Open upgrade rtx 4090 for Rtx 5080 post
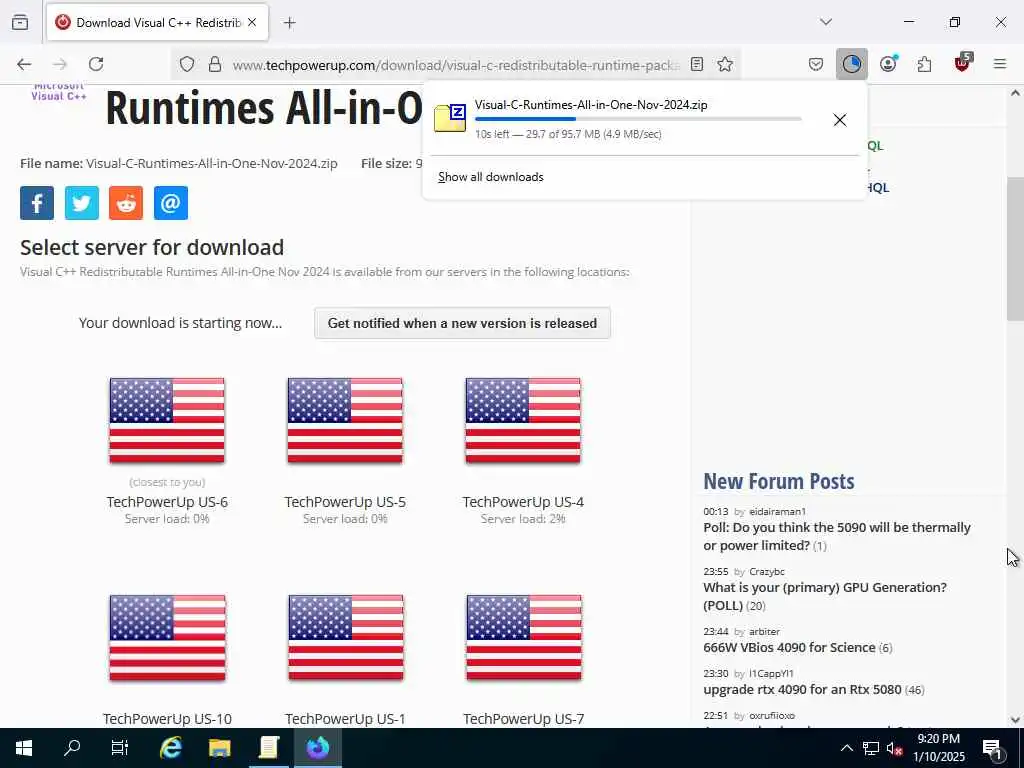This screenshot has height=768, width=1024. tap(802, 689)
